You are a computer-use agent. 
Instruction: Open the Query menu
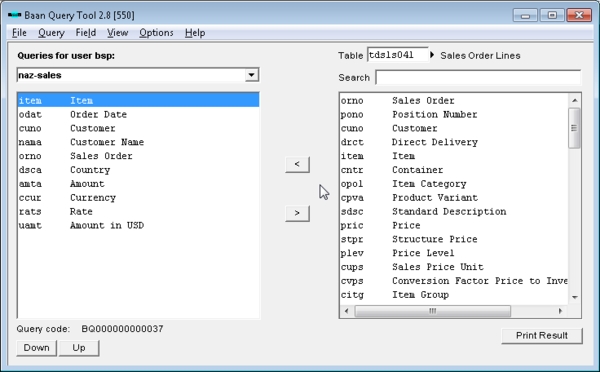coord(51,33)
